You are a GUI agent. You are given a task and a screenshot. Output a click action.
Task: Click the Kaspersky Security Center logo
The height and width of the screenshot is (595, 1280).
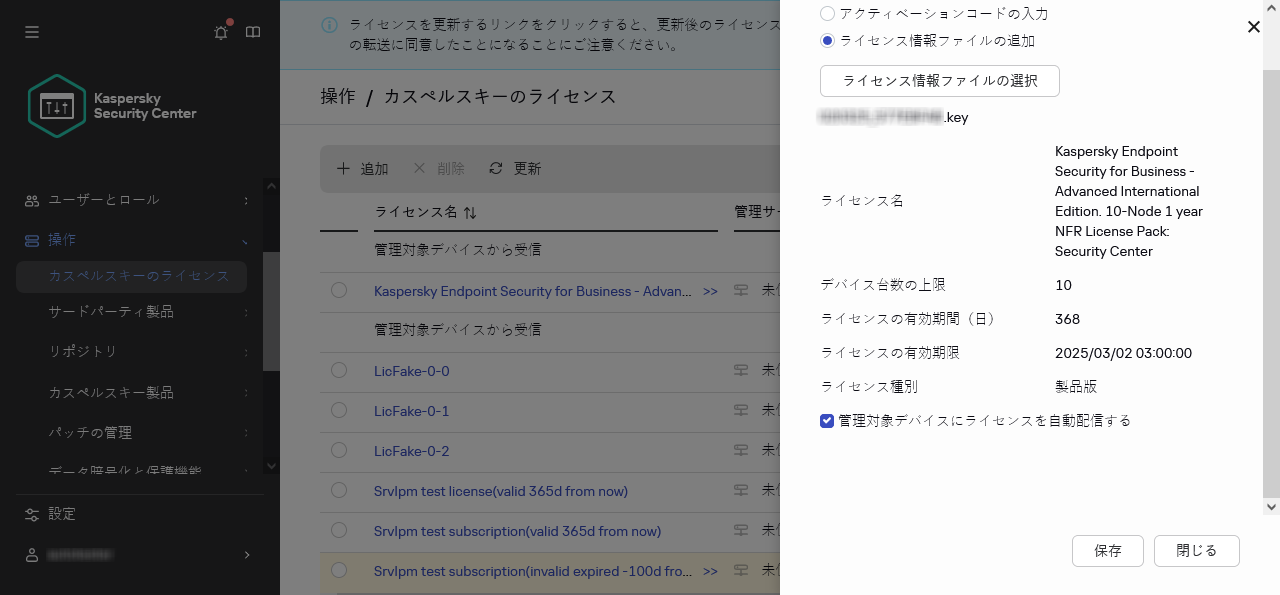pos(57,105)
